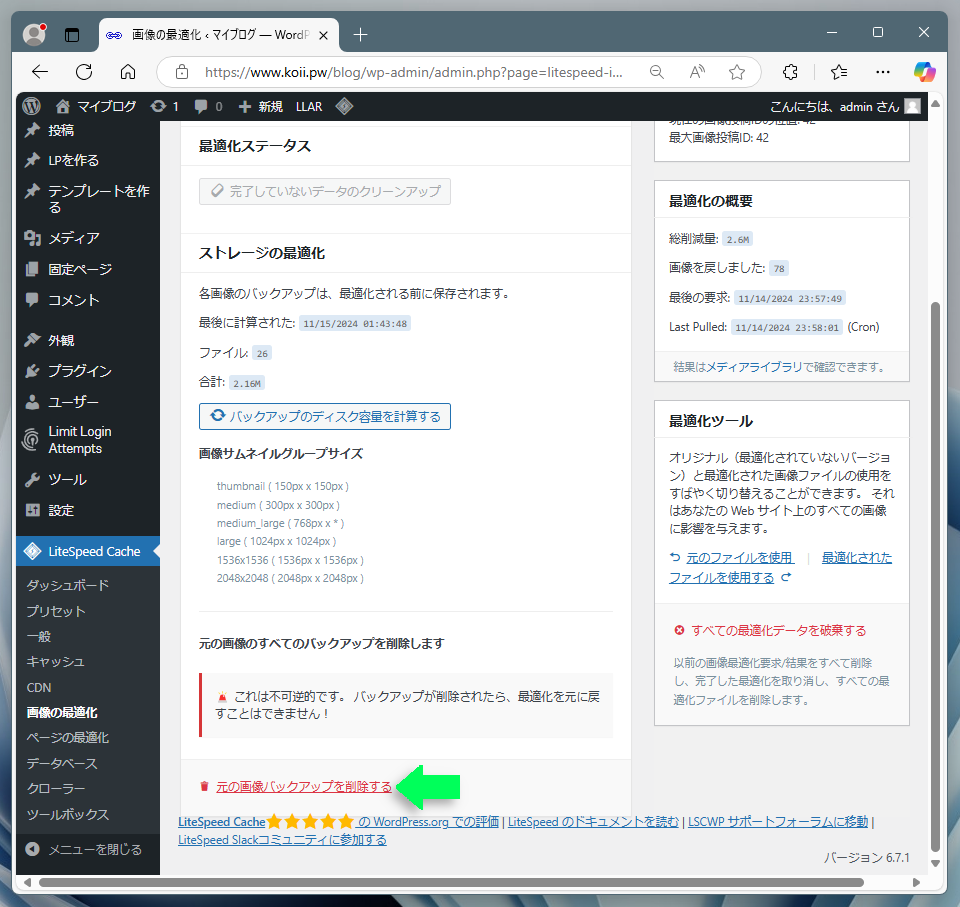Go back to the previous page

tap(40, 72)
